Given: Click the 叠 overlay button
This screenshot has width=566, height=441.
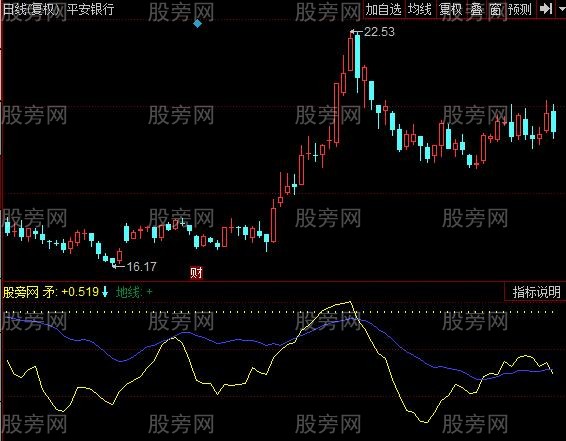Looking at the screenshot, I should [x=476, y=9].
